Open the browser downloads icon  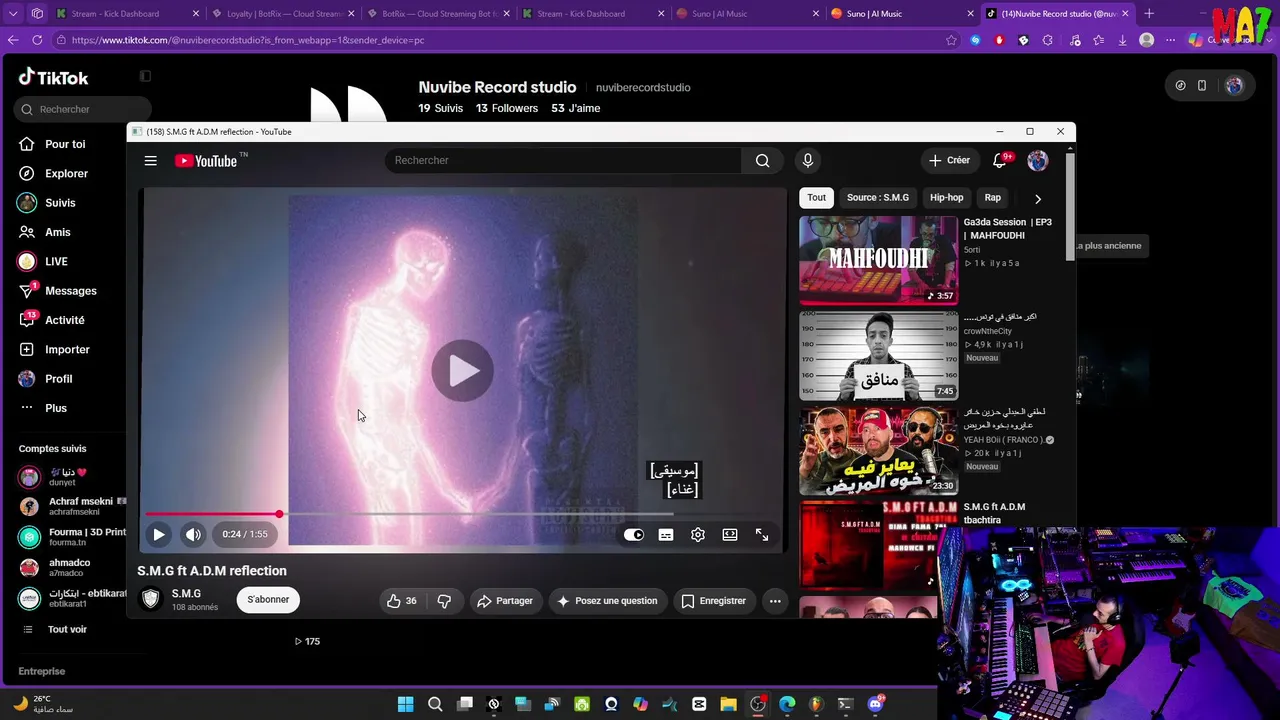[1122, 40]
